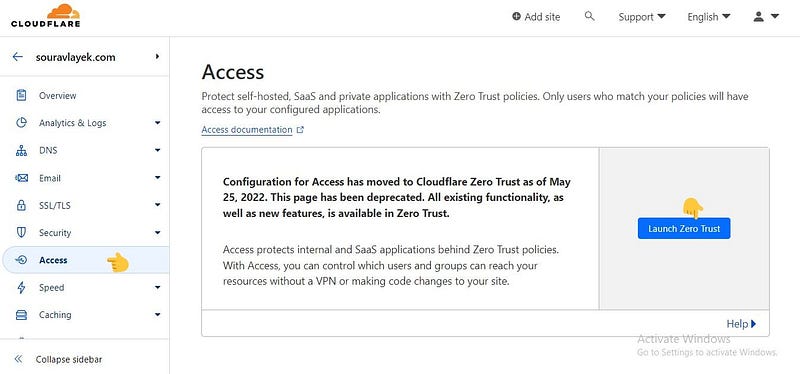The height and width of the screenshot is (374, 800).
Task: Click the Launch Zero Trust button
Action: (x=684, y=229)
